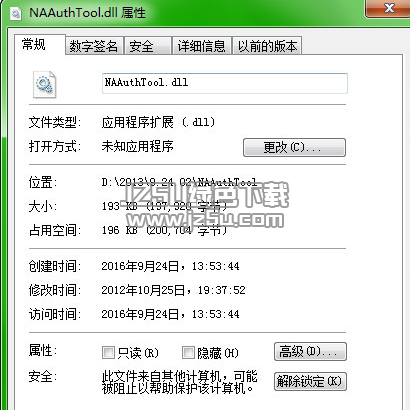Click the 未知应用程序 text
Viewport: 410px width, 410px height.
click(137, 146)
